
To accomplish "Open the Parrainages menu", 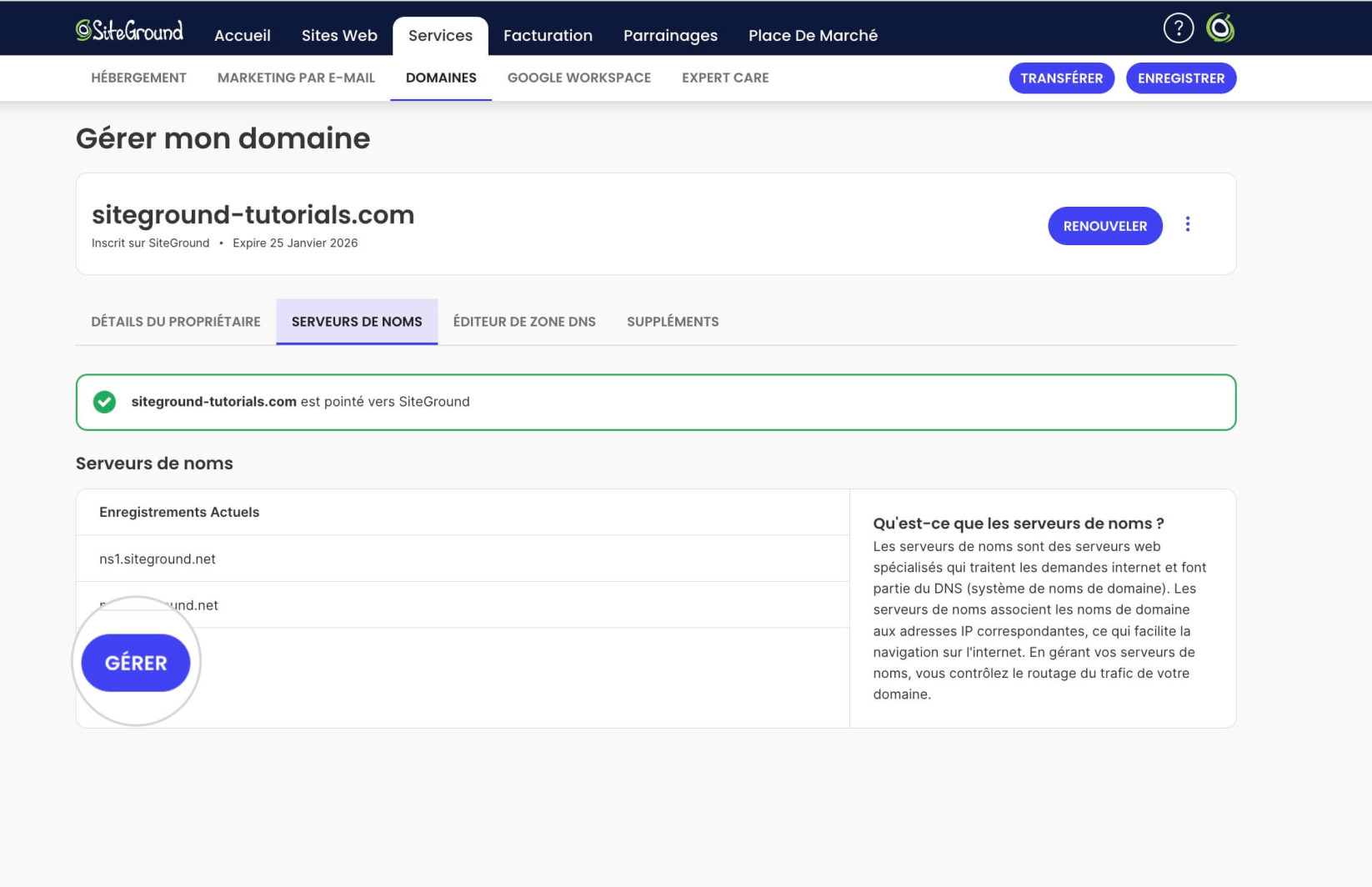I will [670, 35].
